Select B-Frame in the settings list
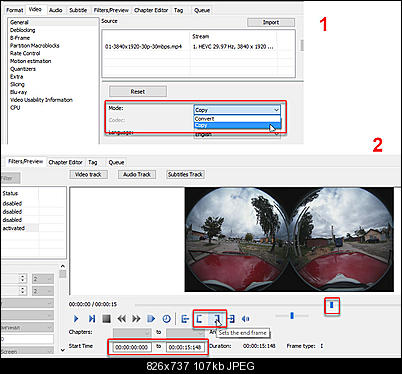This screenshot has height=374, width=402. 20,38
